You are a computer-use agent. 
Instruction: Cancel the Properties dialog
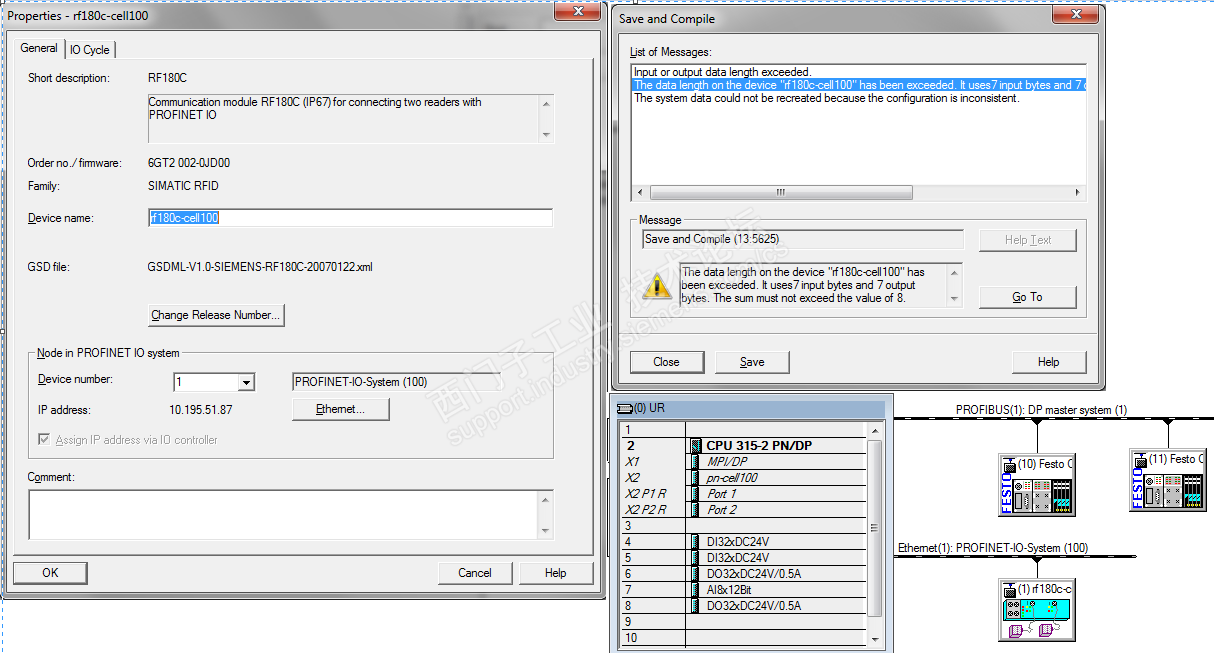pyautogui.click(x=475, y=573)
